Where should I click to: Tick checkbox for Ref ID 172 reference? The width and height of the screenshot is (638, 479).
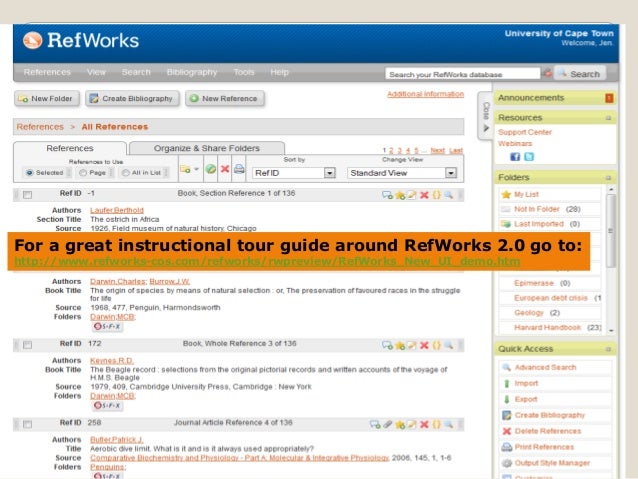click(27, 345)
